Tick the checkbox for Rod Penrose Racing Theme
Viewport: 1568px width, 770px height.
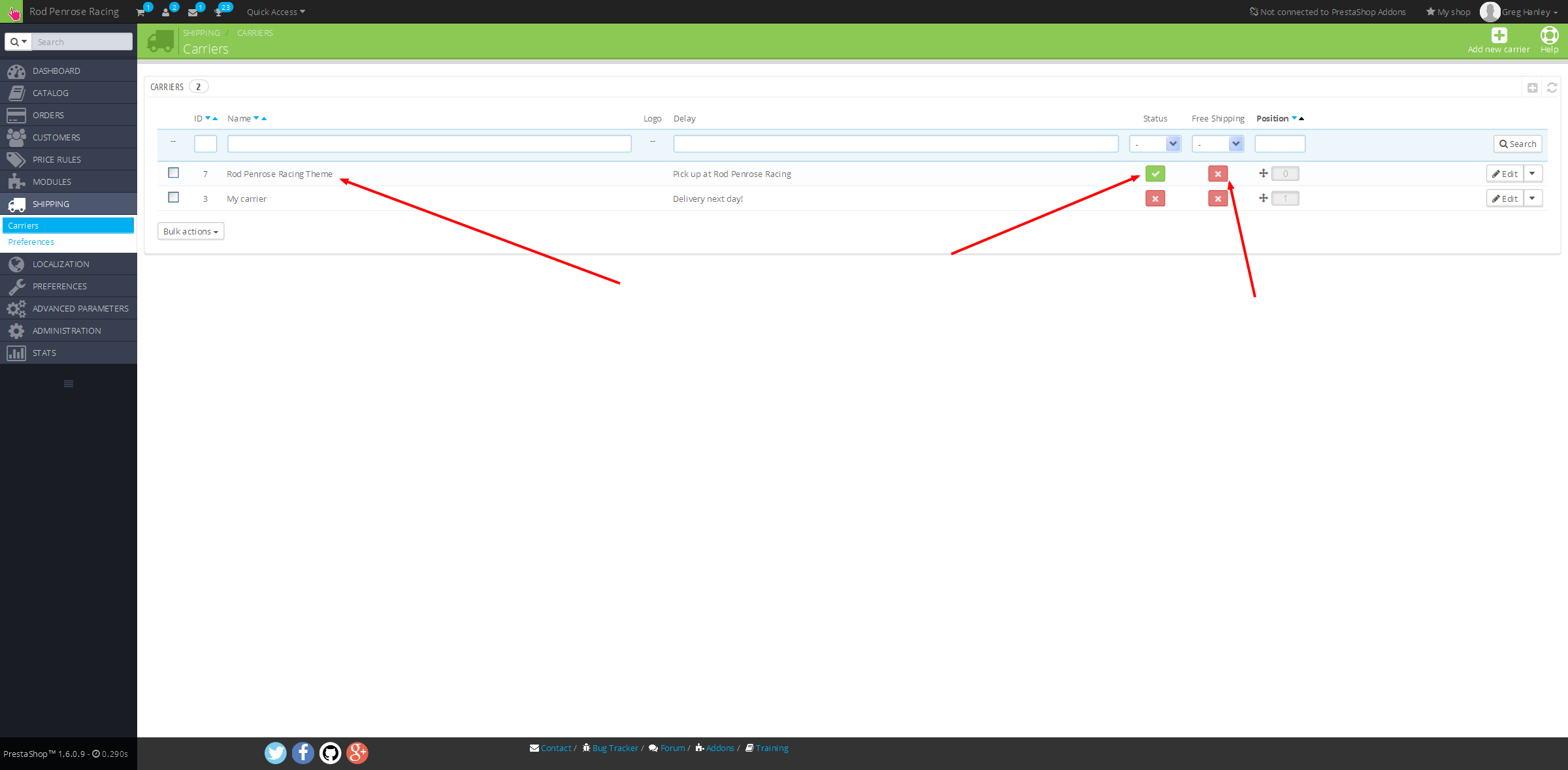coord(173,173)
